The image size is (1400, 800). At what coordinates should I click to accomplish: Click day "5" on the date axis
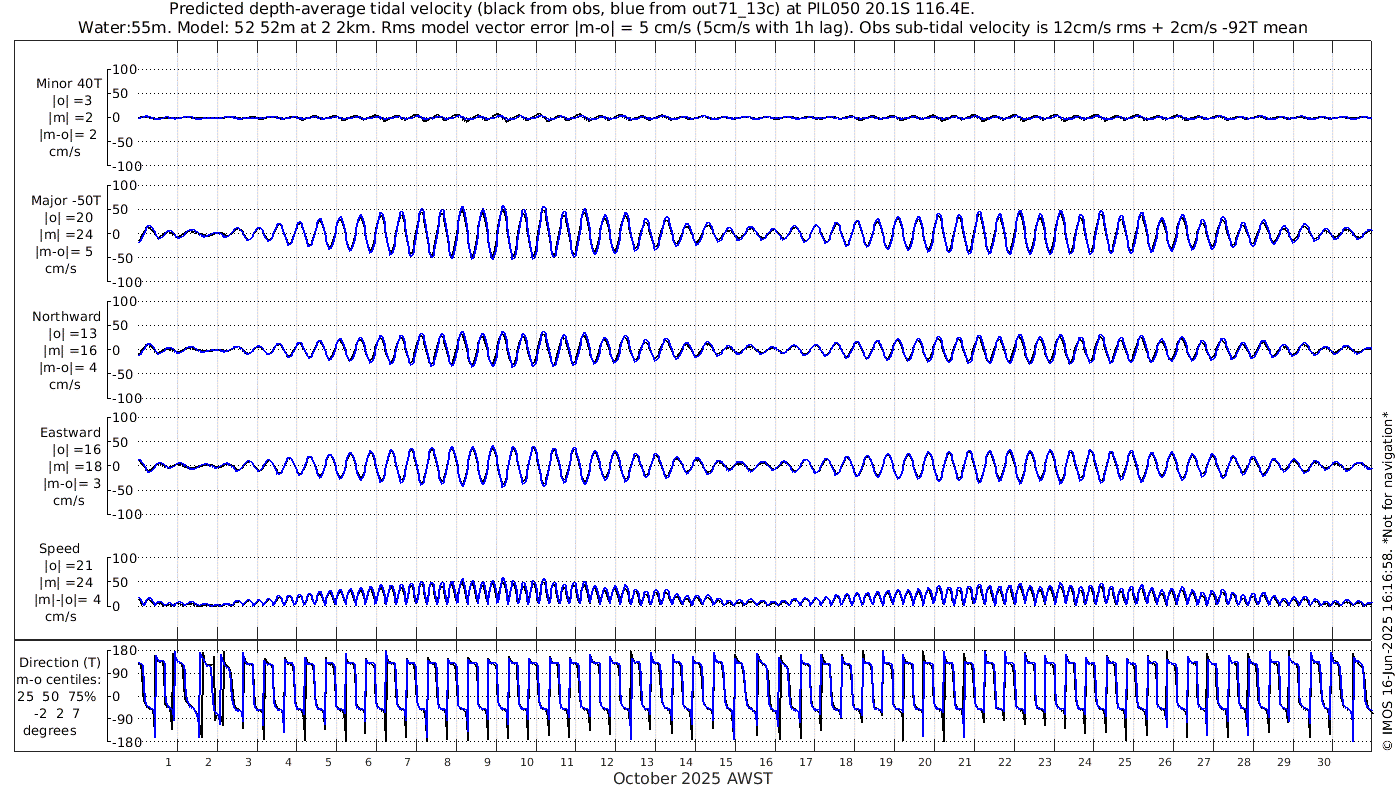pyautogui.click(x=328, y=761)
